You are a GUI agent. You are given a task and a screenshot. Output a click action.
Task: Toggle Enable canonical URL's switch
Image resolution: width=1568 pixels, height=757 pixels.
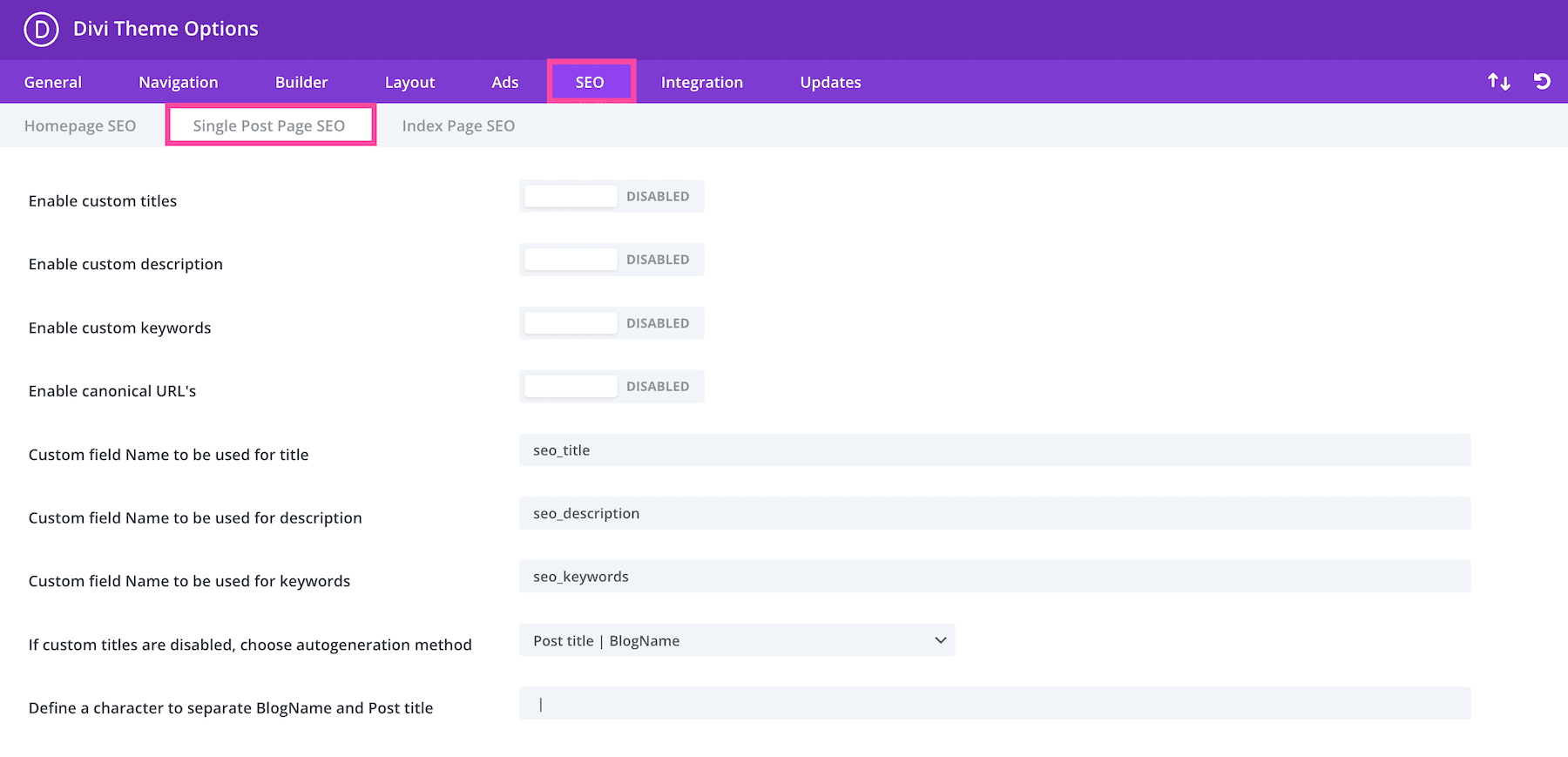[x=612, y=387]
